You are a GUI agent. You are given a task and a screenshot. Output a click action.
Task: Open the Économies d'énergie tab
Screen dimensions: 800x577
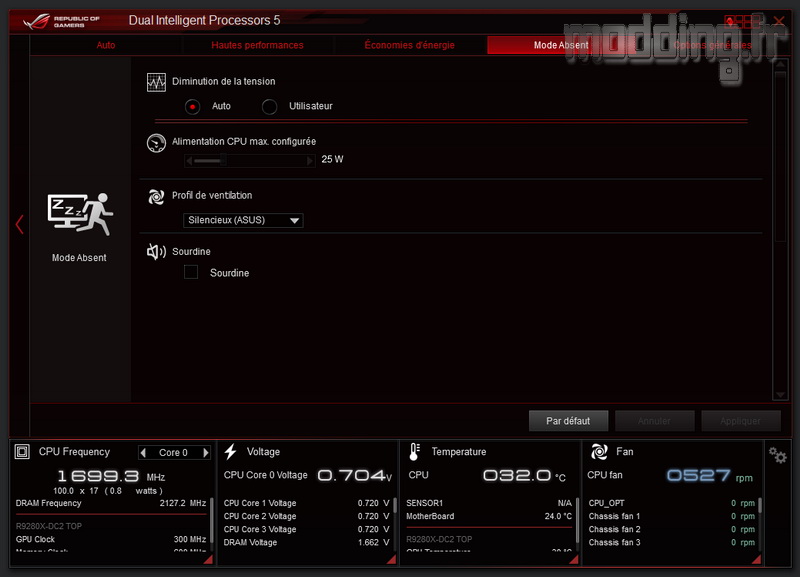tap(409, 45)
